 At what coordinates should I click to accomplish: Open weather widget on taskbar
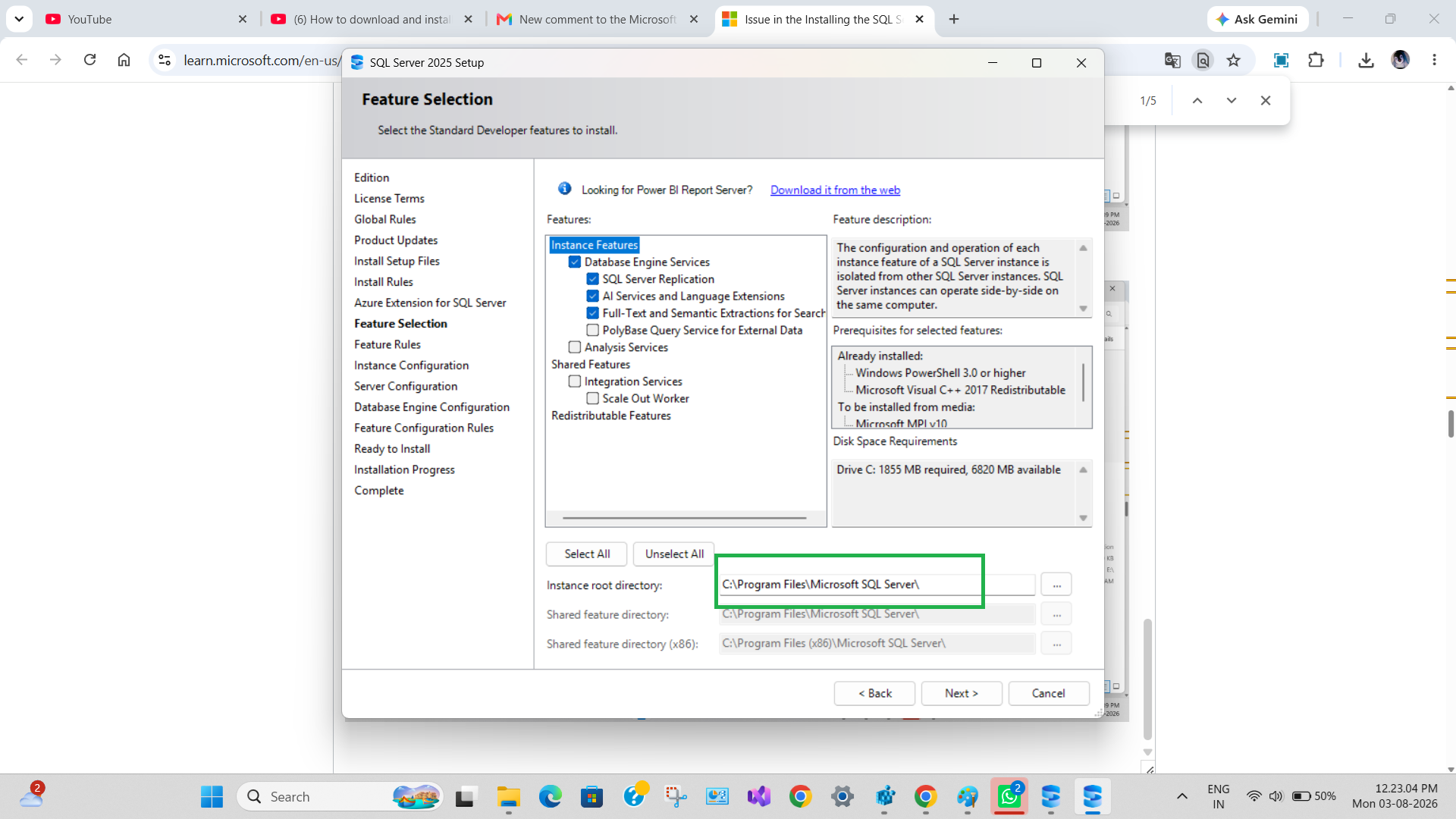pyautogui.click(x=32, y=796)
